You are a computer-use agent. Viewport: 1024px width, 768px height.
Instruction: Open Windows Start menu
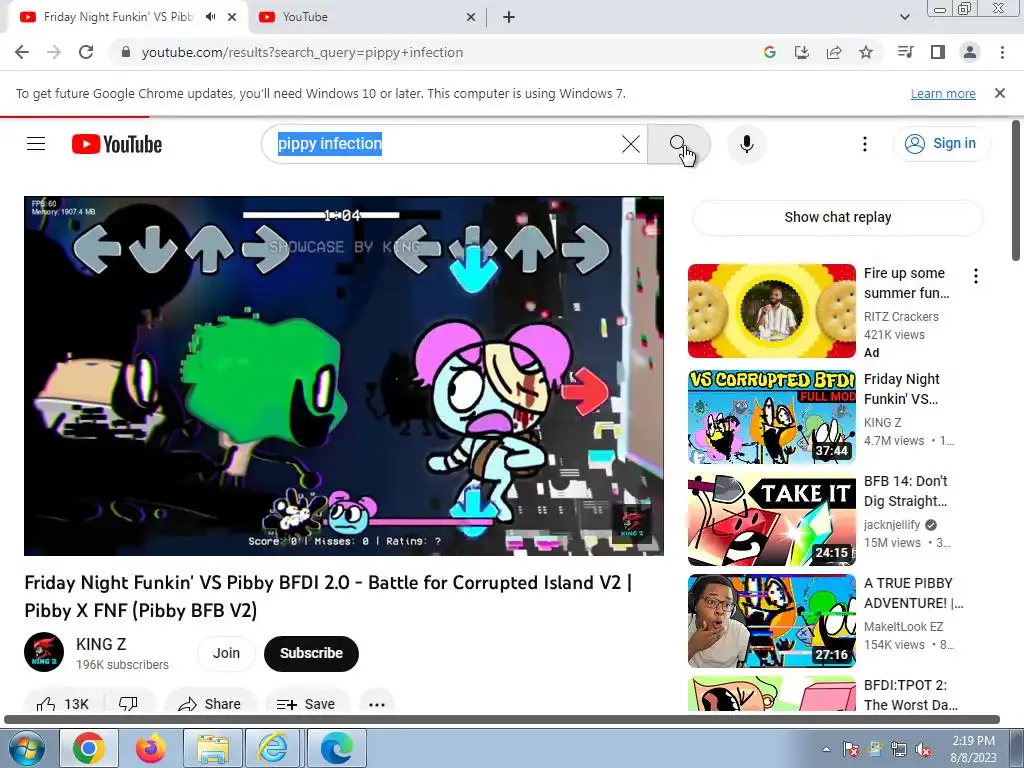pyautogui.click(x=26, y=748)
